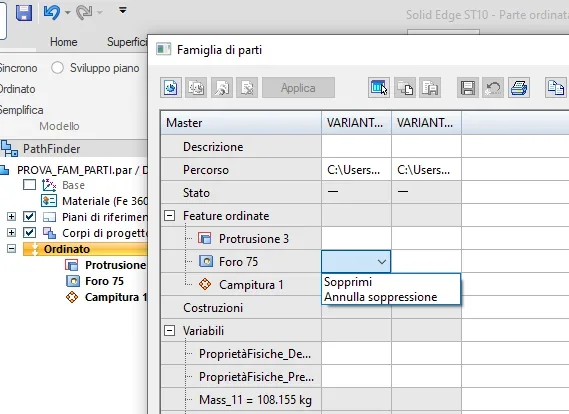Viewport: 569px width, 414px height.
Task: Select Materiale (Fe 360) tree entry
Action: click(x=105, y=201)
